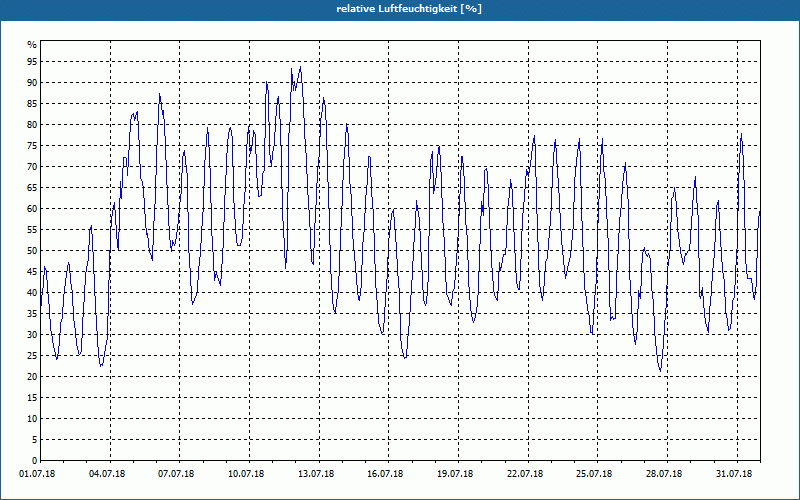The image size is (800, 500).
Task: Click the x-axis date label 10.07.18
Action: pos(246,474)
